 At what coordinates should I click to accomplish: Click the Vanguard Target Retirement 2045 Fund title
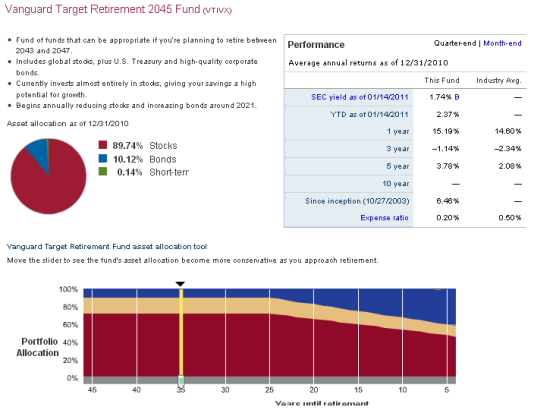[119, 9]
